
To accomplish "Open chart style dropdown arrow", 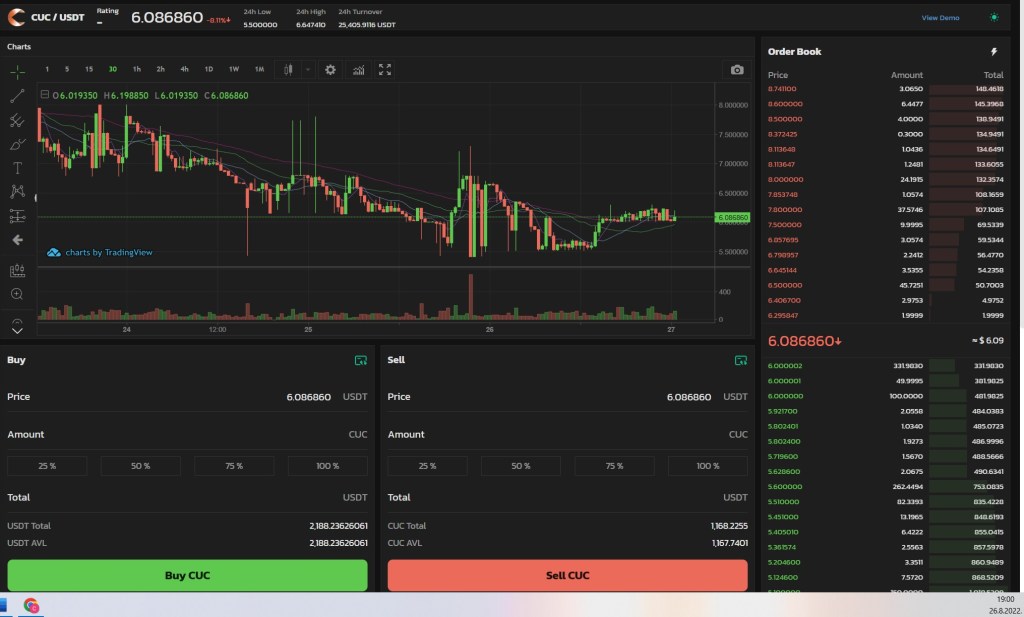I will (307, 70).
